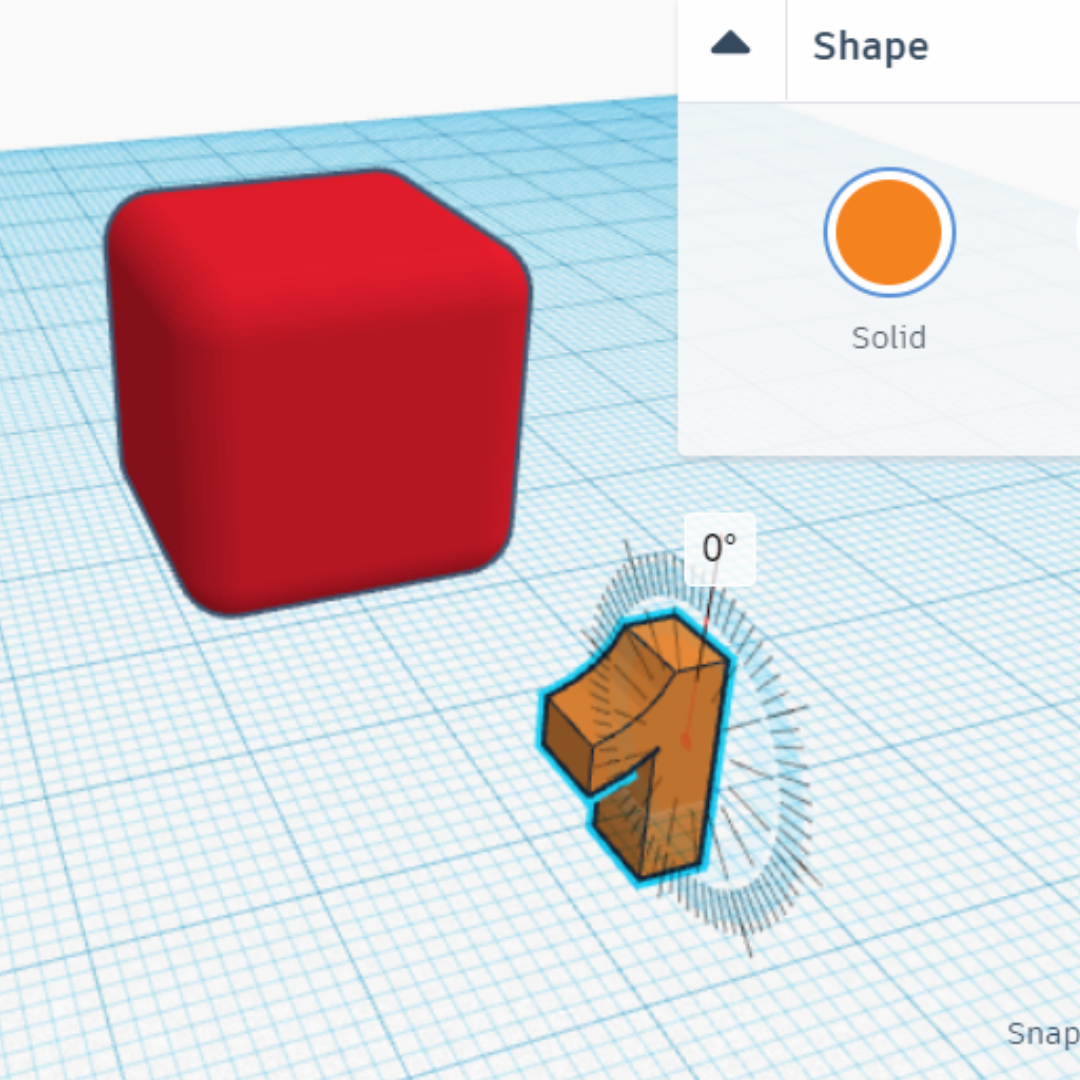Open the Solid color picker in Shape panel

click(x=888, y=231)
